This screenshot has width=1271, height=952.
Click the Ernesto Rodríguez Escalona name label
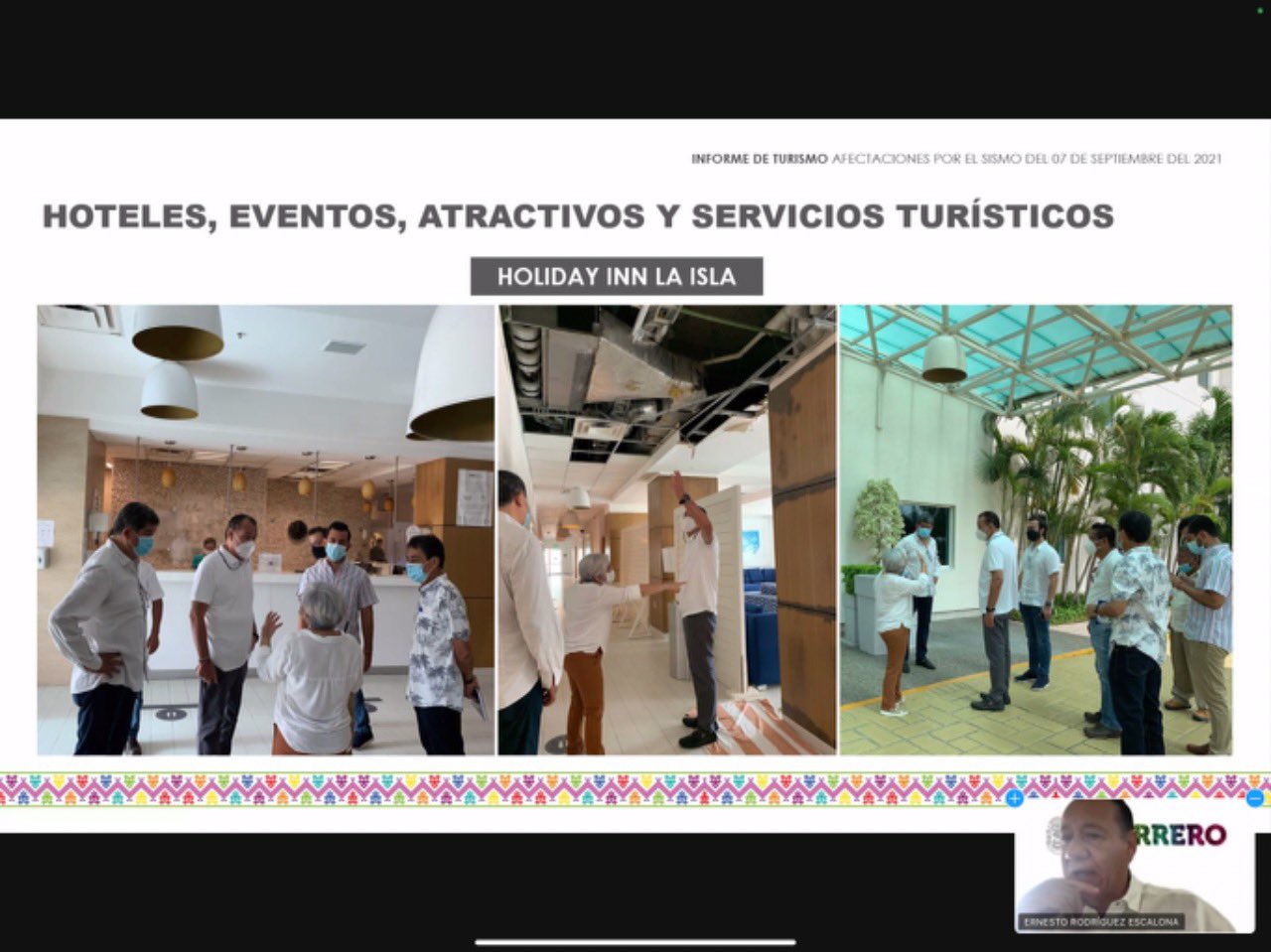coord(1102,921)
